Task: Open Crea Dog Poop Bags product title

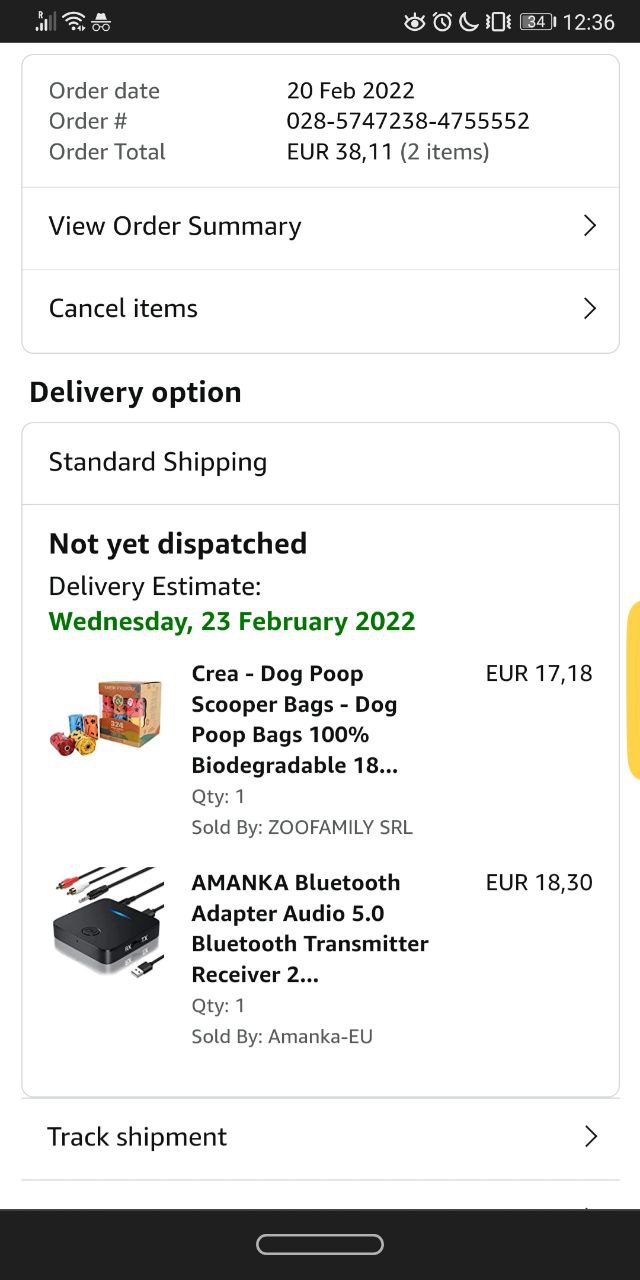Action: [x=294, y=720]
